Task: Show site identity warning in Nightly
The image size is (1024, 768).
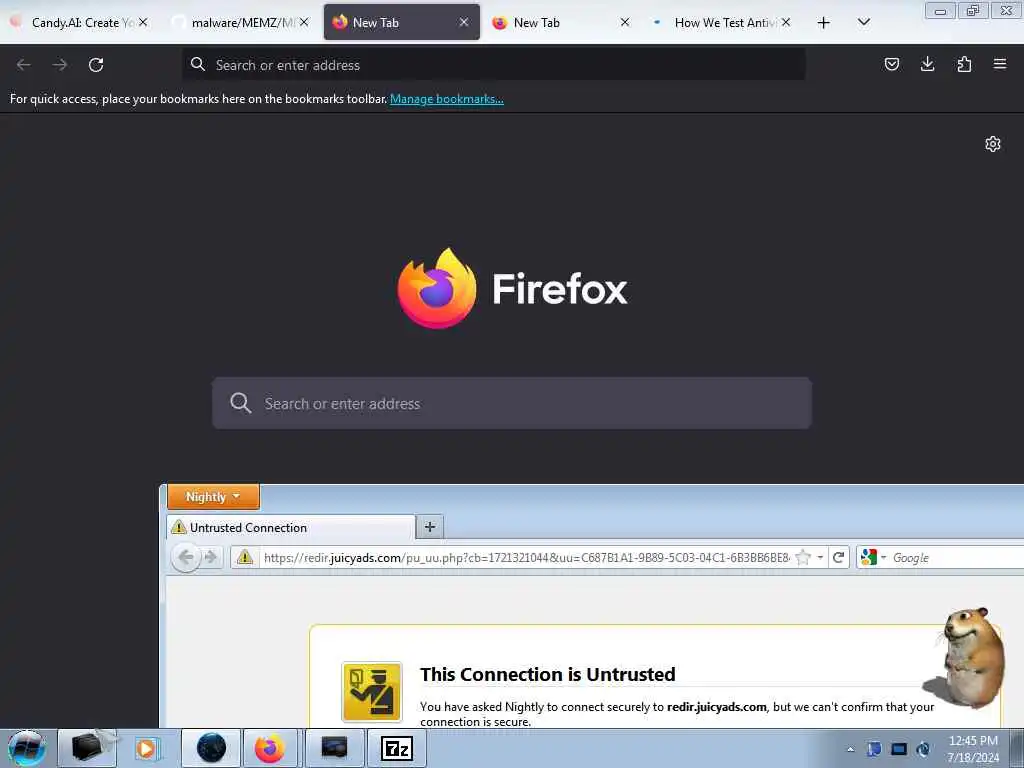Action: 245,557
